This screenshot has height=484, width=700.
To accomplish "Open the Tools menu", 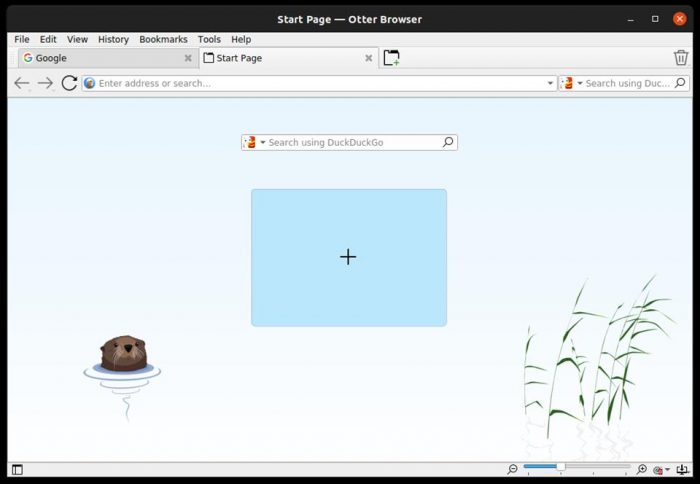I will pos(209,39).
